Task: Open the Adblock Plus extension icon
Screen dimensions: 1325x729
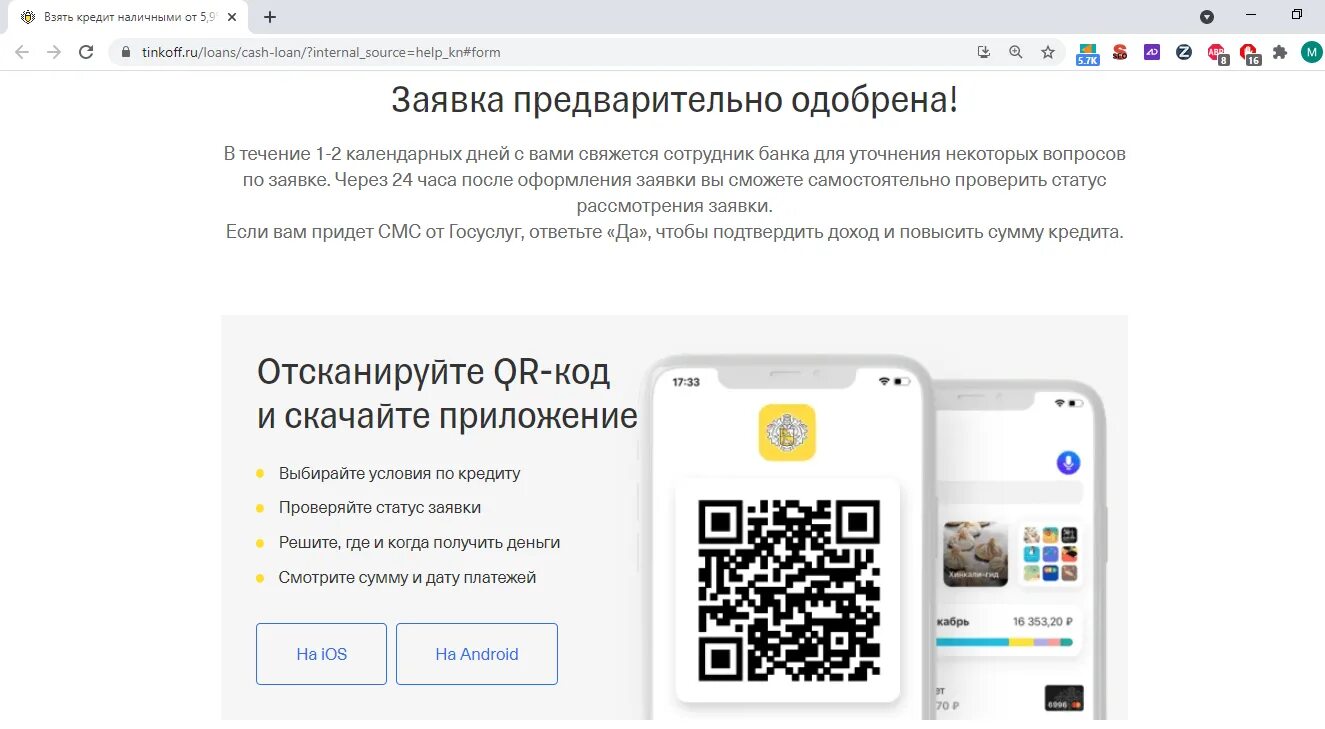Action: [1216, 53]
